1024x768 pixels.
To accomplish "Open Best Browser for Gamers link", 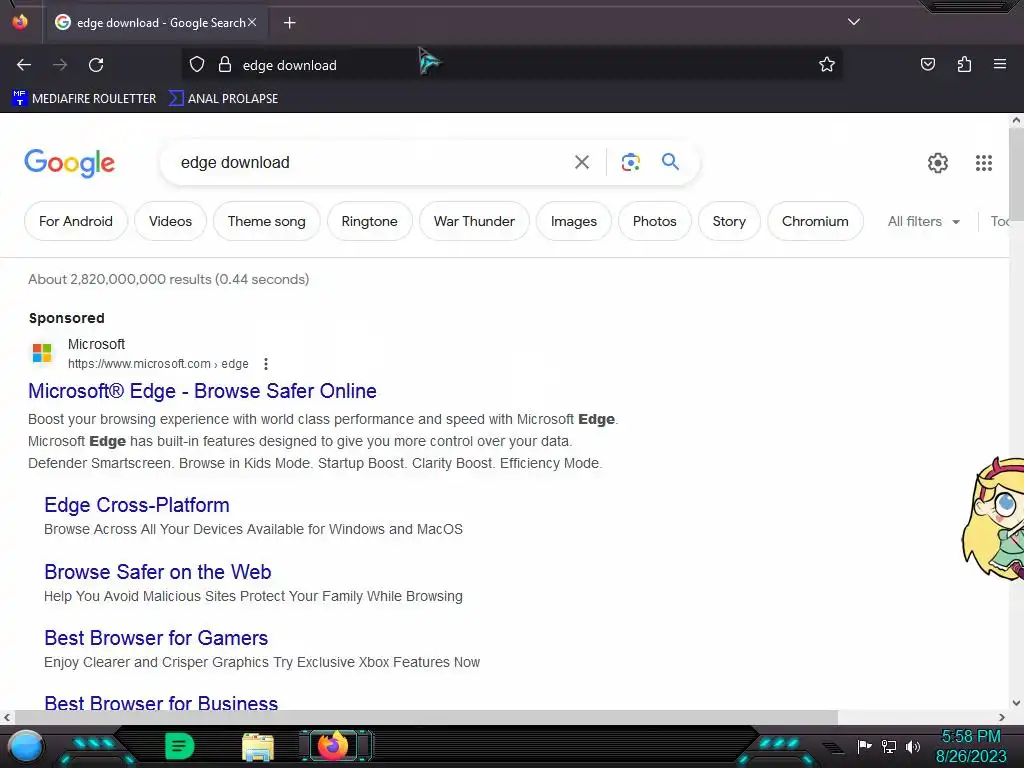I will point(156,637).
